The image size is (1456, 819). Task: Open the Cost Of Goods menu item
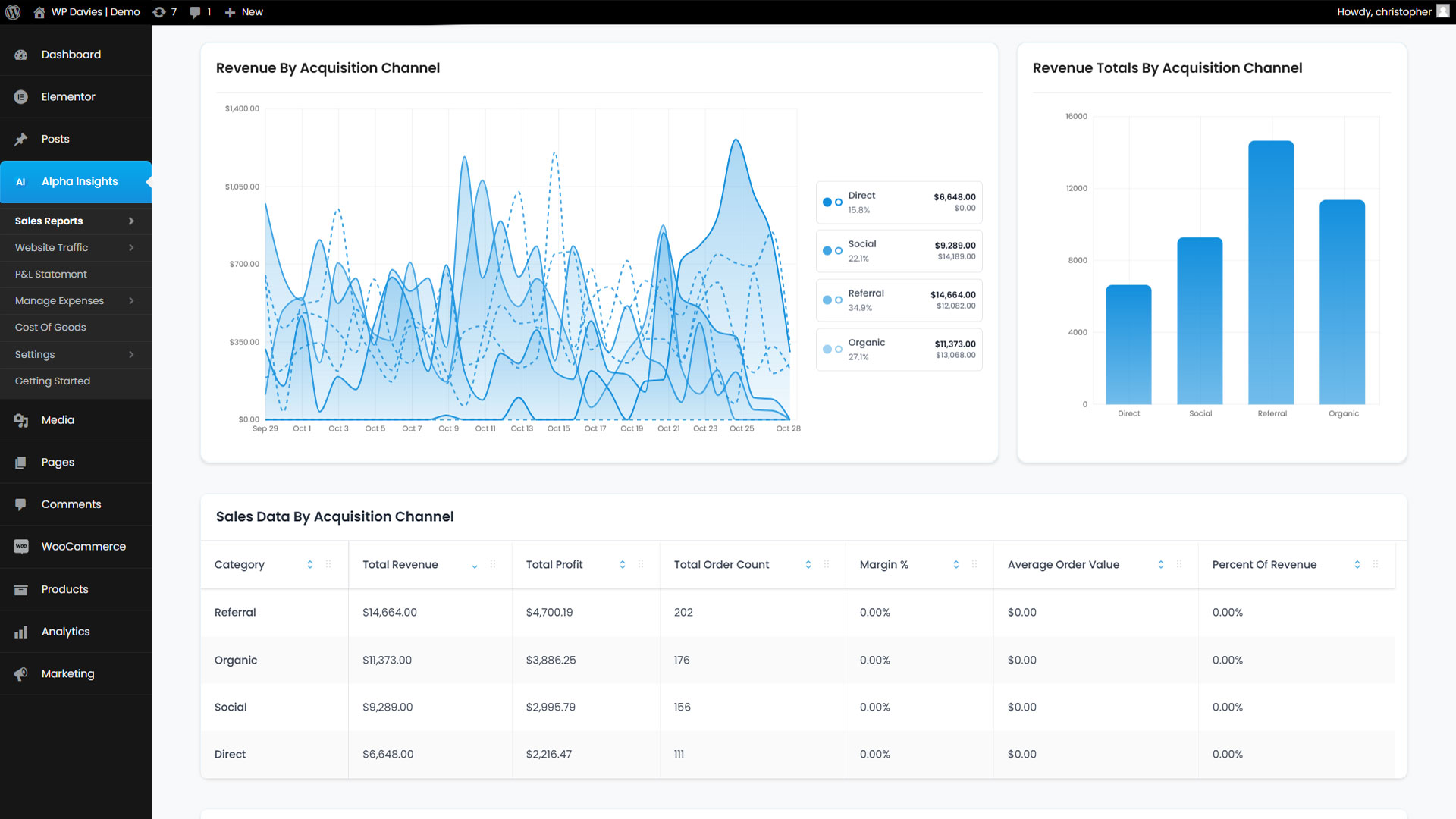pyautogui.click(x=50, y=328)
